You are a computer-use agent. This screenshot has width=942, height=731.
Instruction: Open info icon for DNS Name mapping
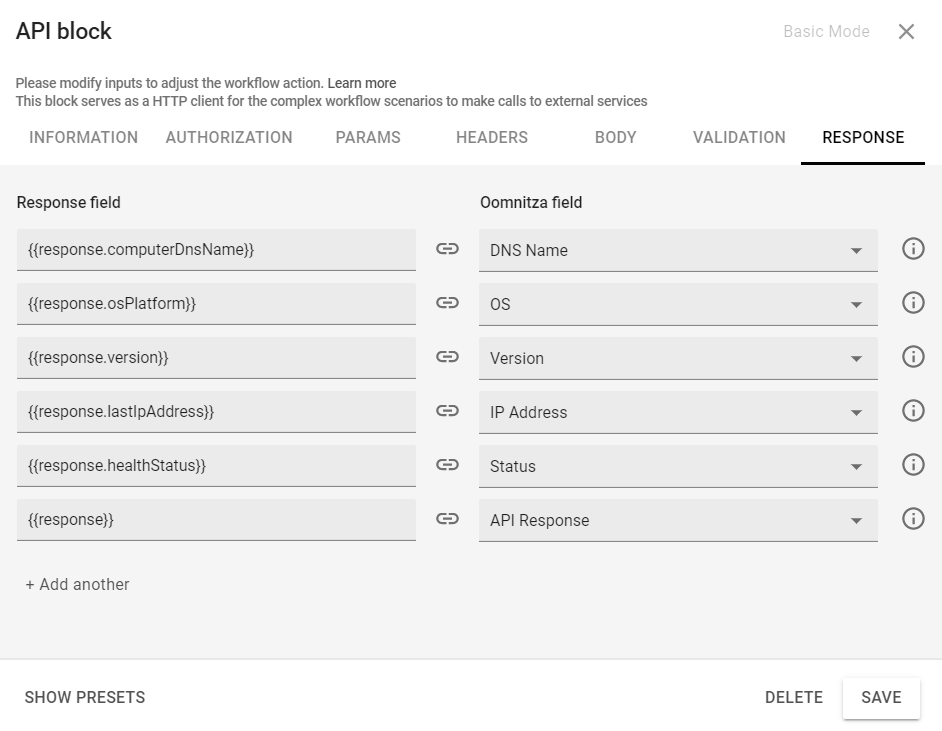912,249
